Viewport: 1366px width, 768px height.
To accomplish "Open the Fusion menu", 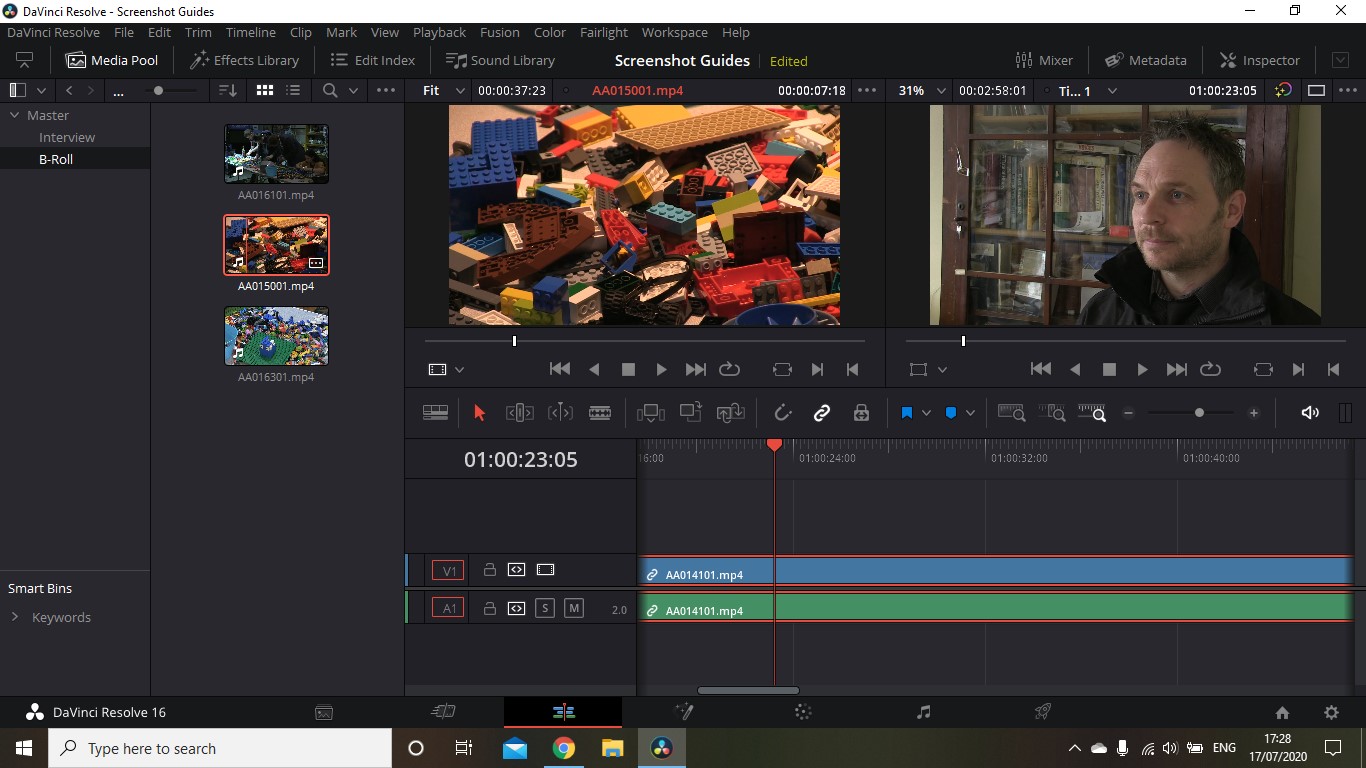I will (499, 32).
